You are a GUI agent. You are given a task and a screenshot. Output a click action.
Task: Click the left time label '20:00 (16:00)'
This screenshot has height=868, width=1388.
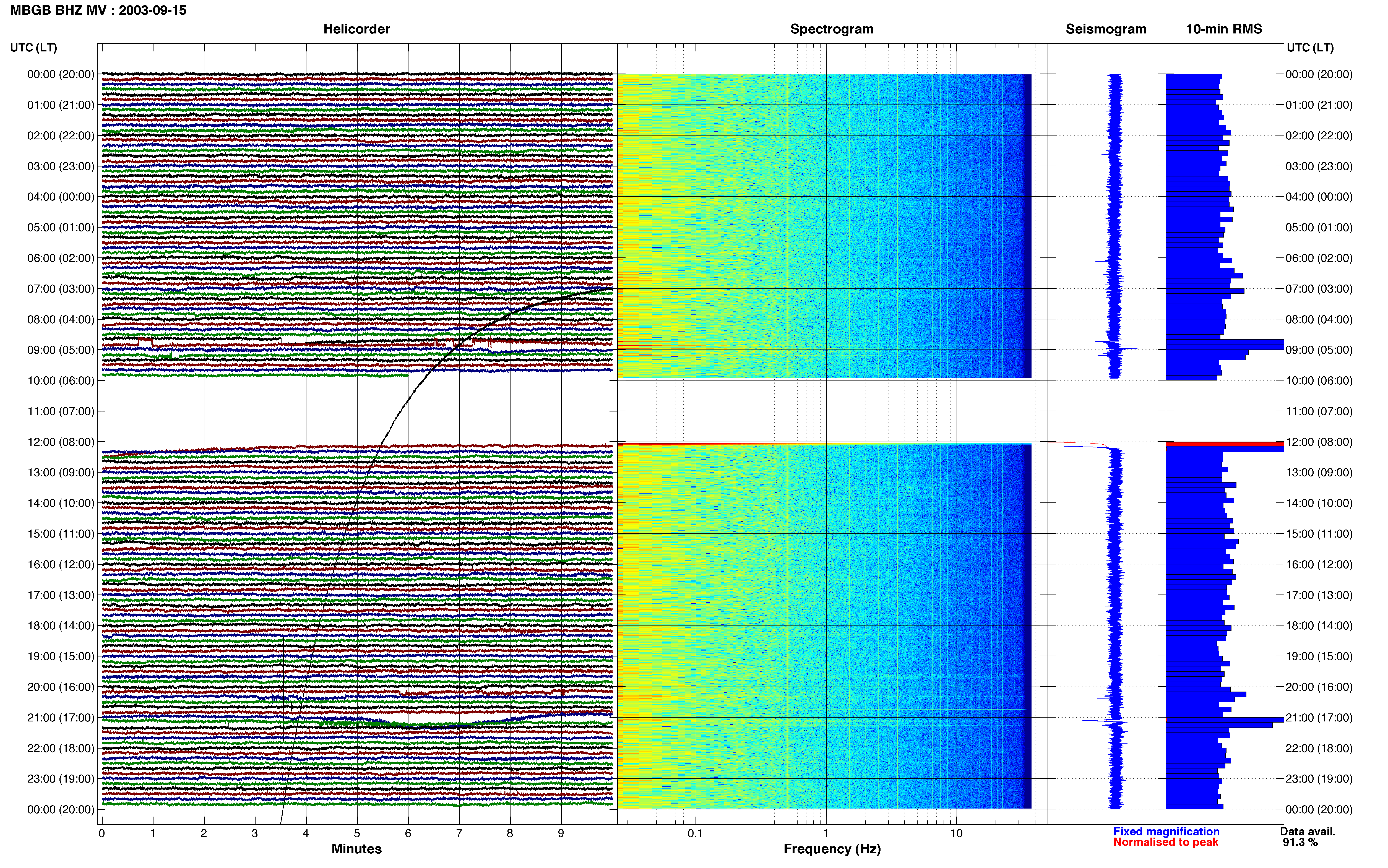coord(61,687)
